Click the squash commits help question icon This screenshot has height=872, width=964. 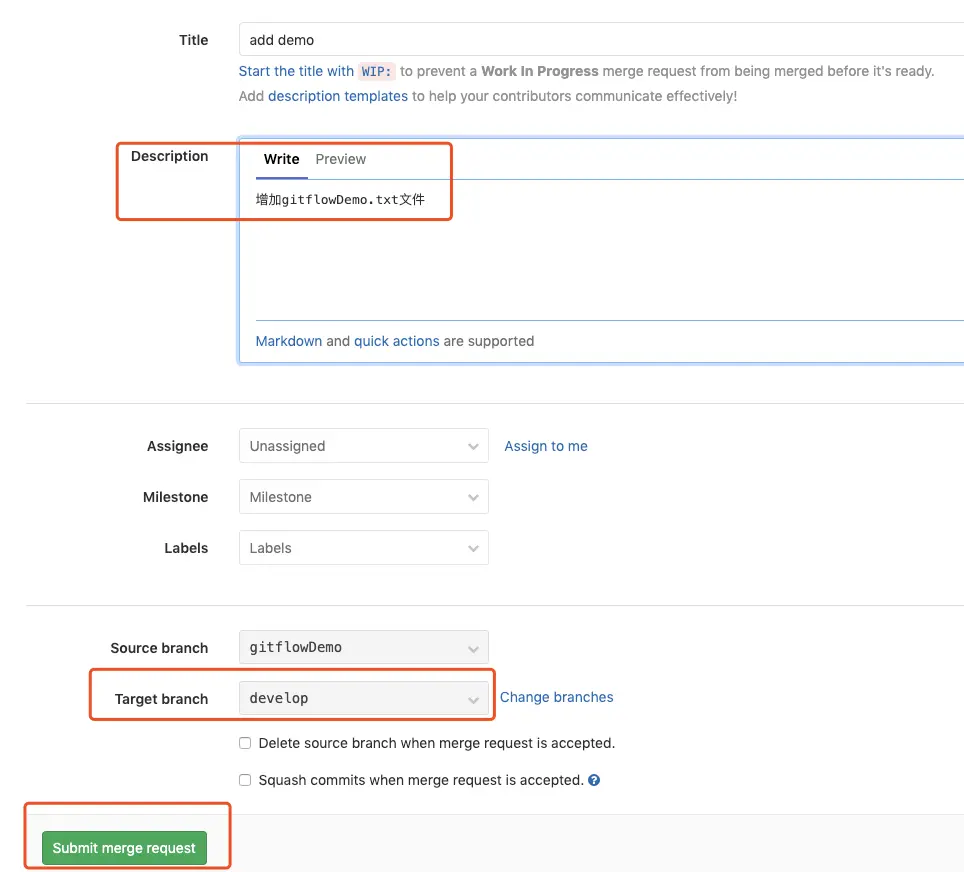click(594, 780)
